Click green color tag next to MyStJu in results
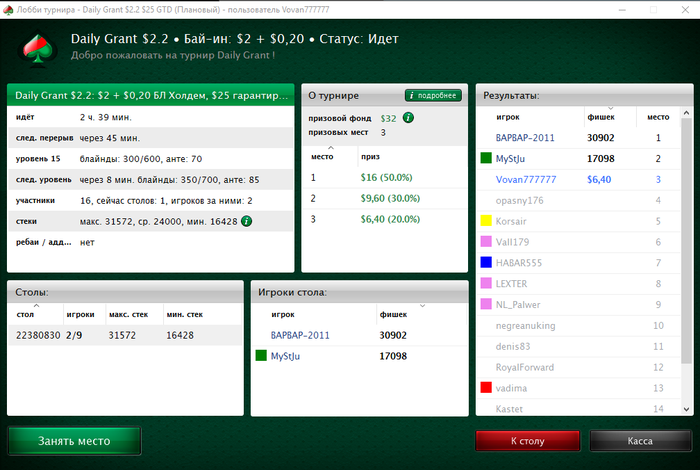The height and width of the screenshot is (470, 700). tap(486, 158)
